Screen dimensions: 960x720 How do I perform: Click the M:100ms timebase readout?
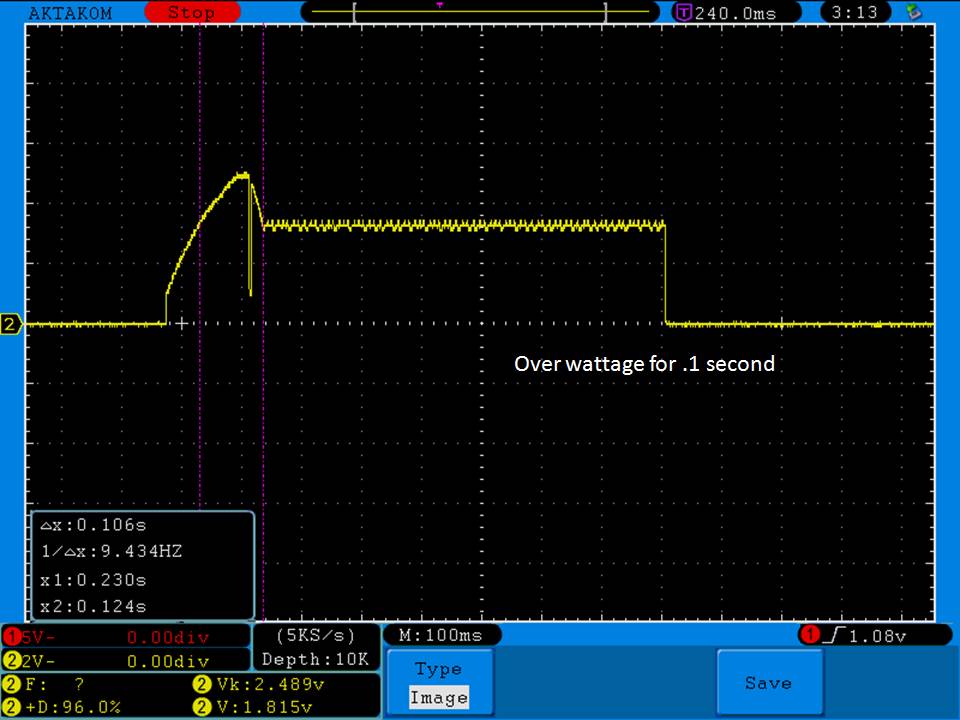pyautogui.click(x=441, y=636)
